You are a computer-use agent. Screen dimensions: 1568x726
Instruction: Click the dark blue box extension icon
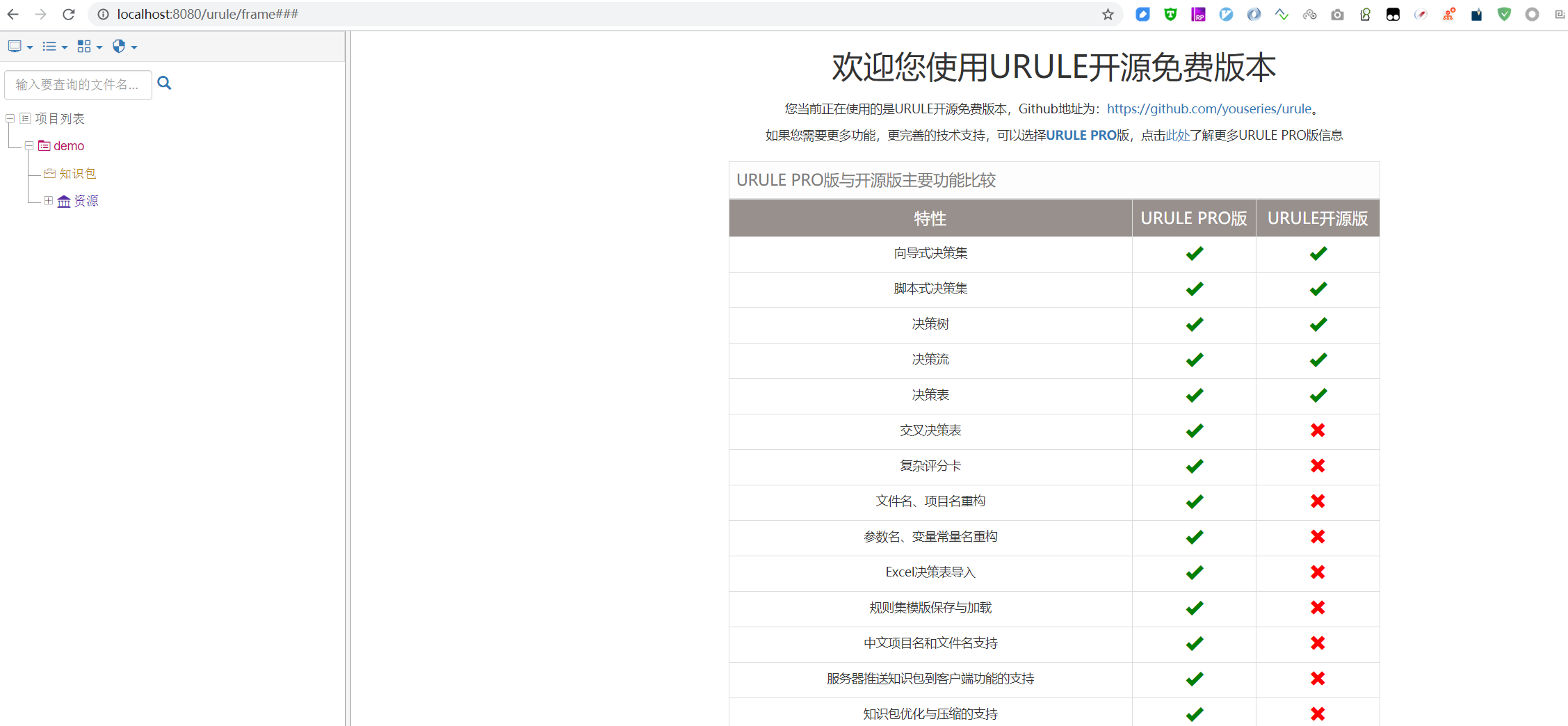click(x=1476, y=14)
